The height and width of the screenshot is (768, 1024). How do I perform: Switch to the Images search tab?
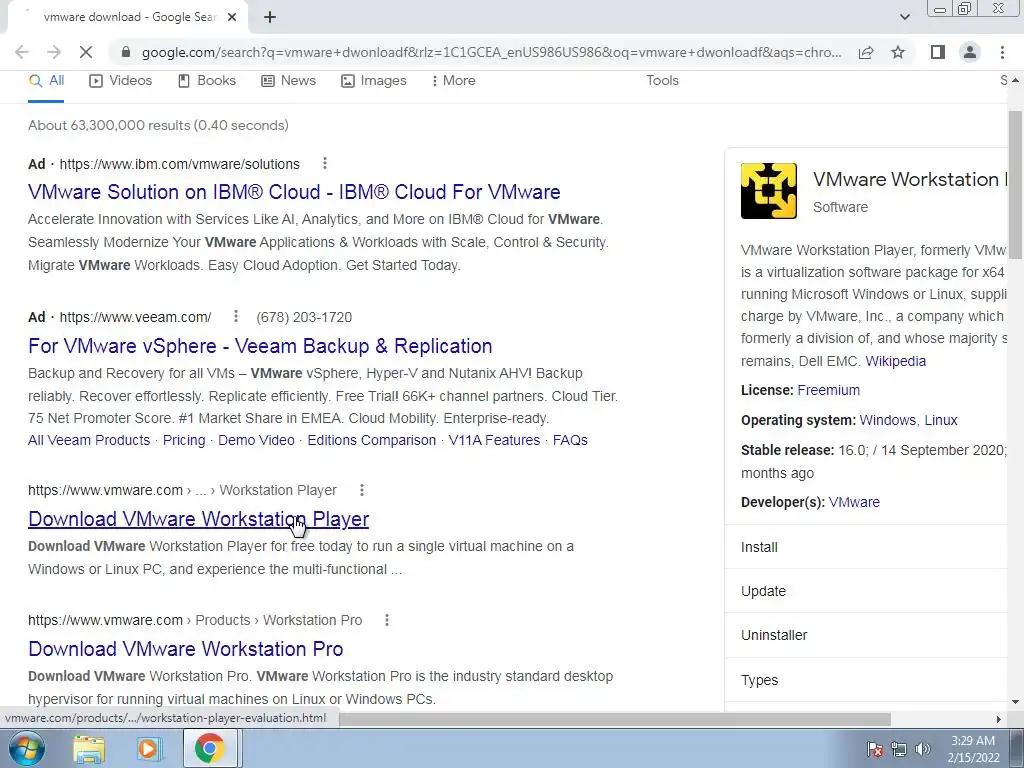(374, 80)
